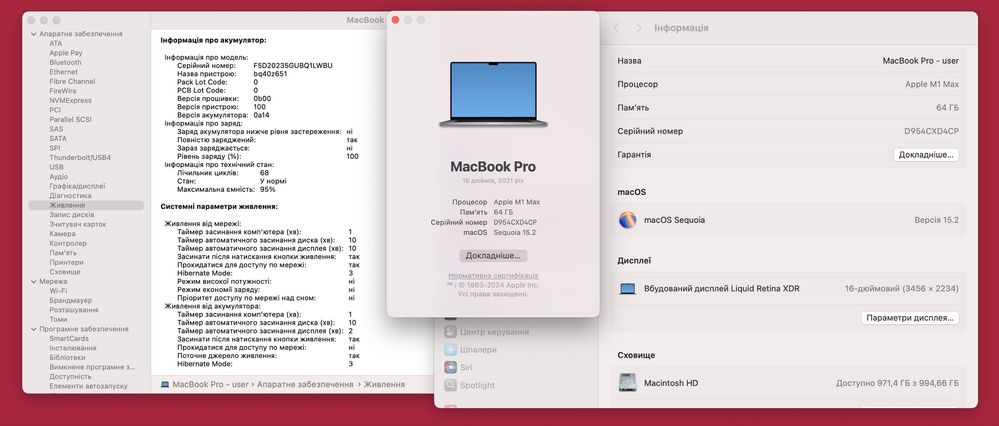Select Сховище in System Information sidebar

click(65, 272)
